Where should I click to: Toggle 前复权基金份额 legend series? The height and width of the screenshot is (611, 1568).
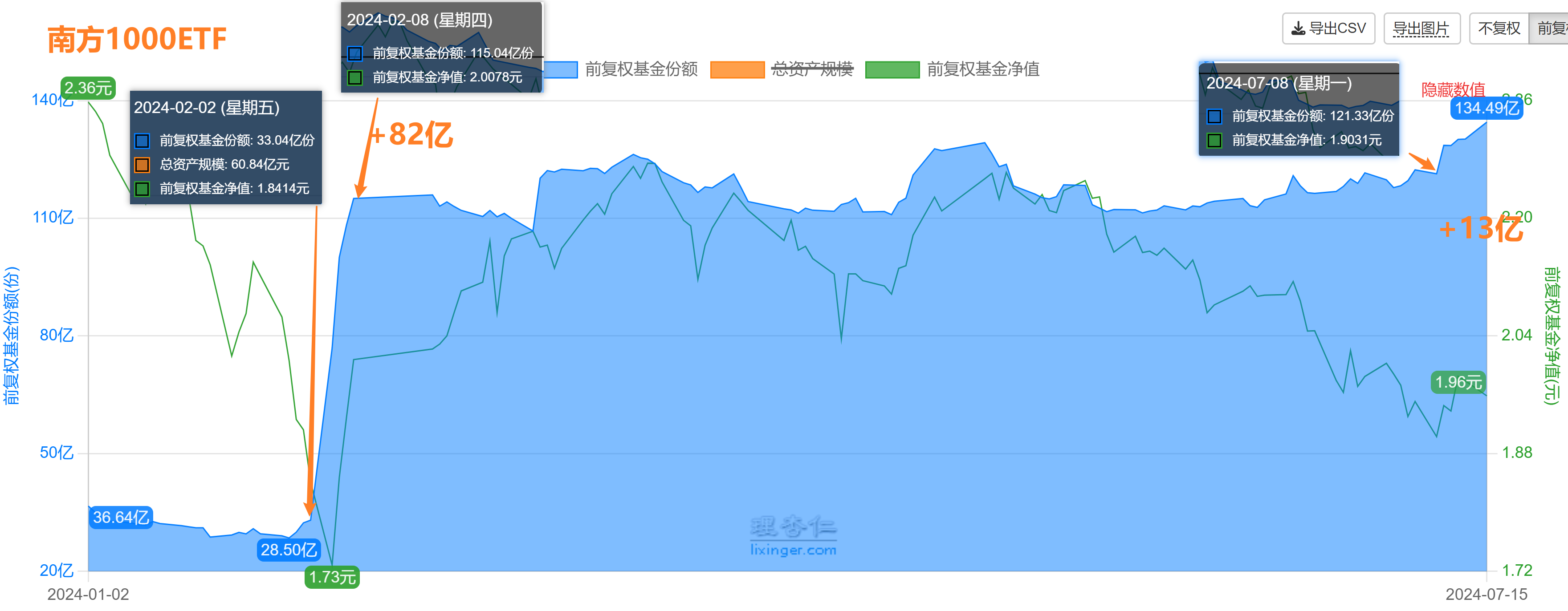pos(641,69)
